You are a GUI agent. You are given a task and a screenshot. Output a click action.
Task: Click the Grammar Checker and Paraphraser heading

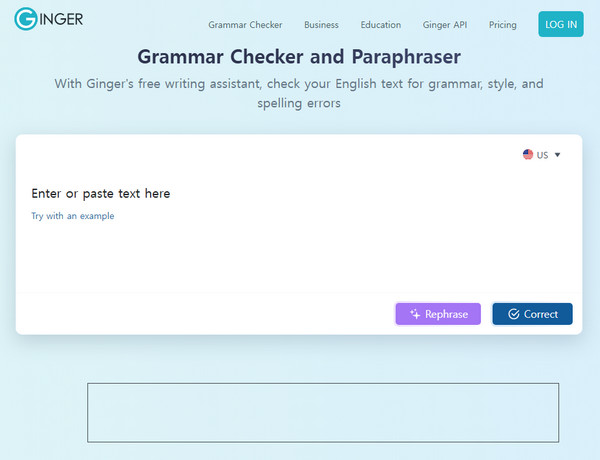[299, 57]
